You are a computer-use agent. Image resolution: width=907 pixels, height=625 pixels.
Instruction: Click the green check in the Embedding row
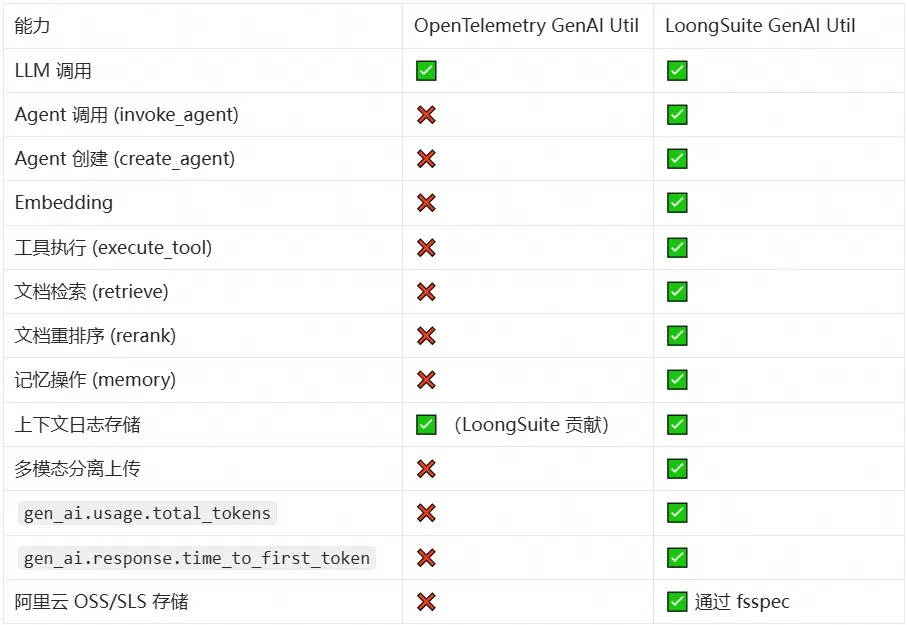pos(677,203)
